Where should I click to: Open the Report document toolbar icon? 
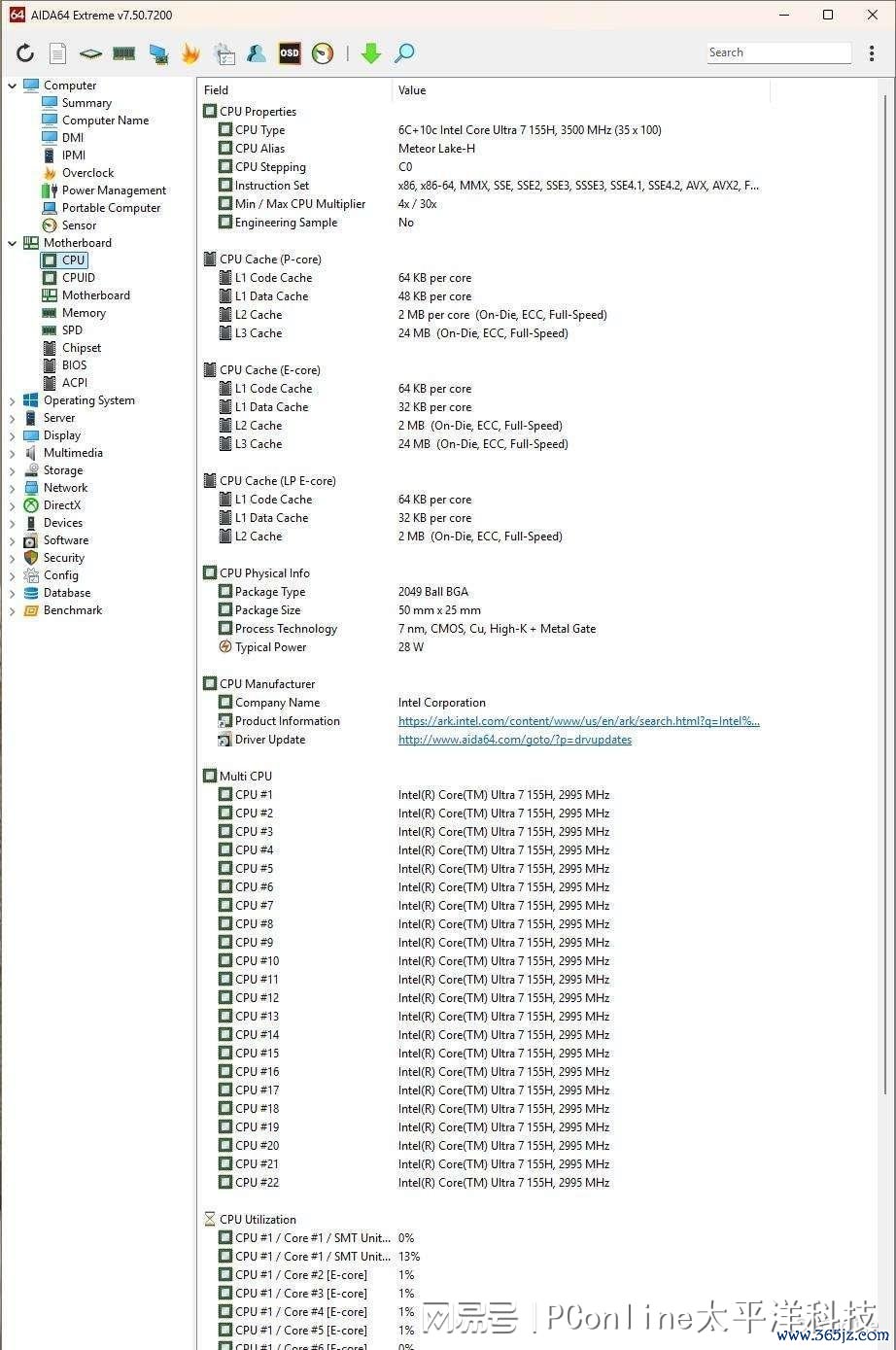pyautogui.click(x=58, y=53)
